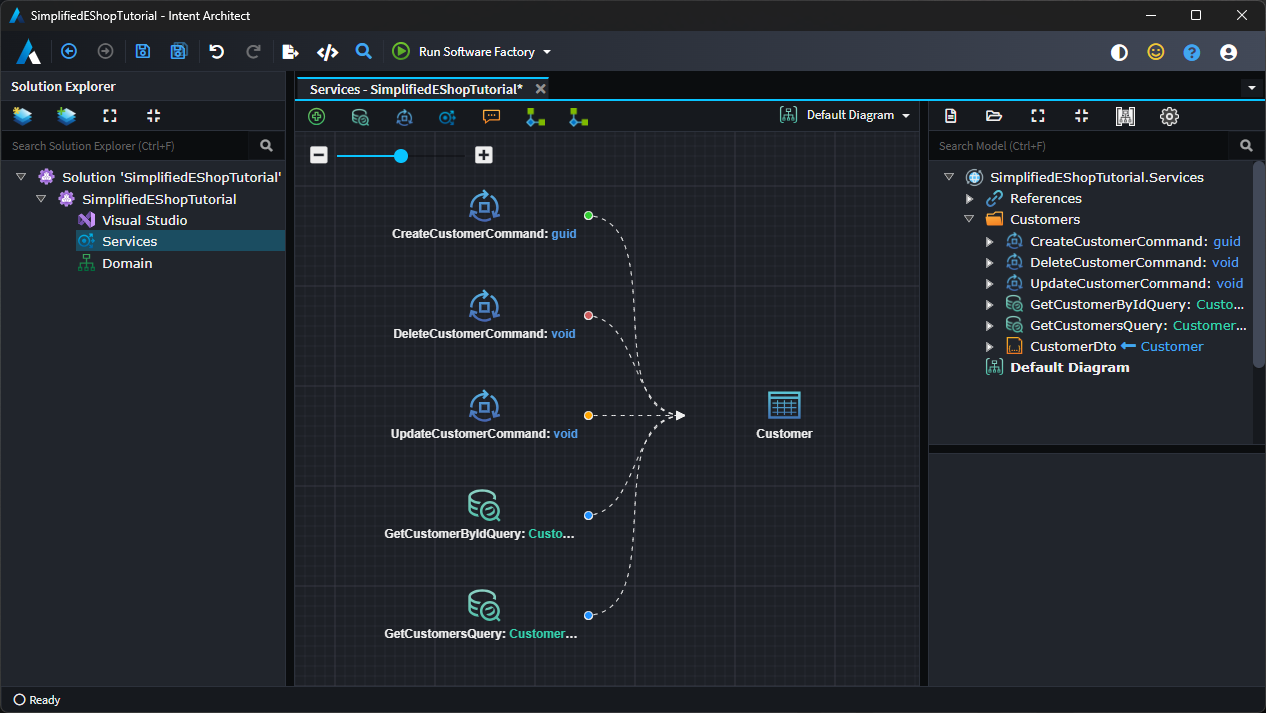Click the navigate back arrow icon

pos(69,52)
